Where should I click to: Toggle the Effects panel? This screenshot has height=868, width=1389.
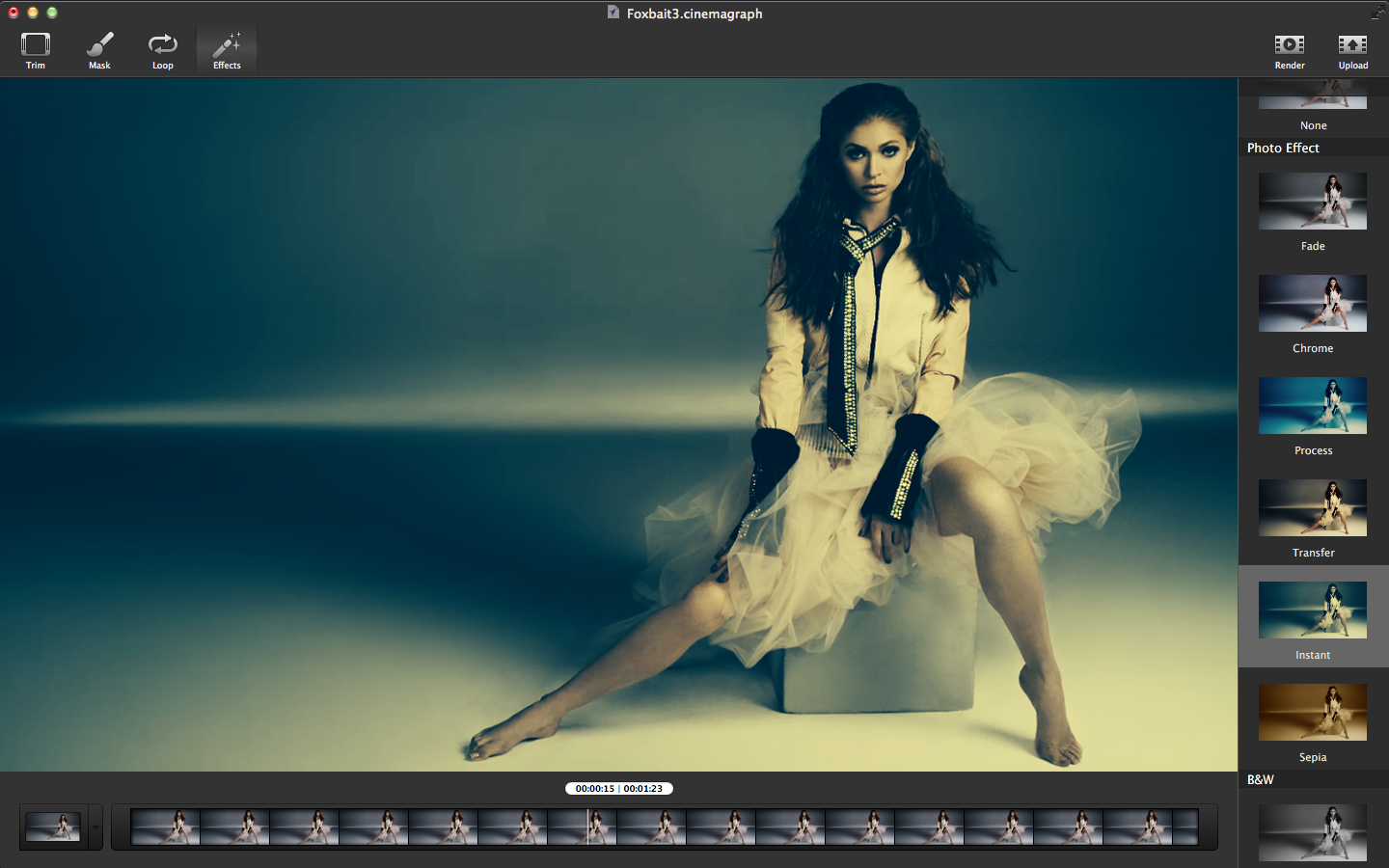click(227, 50)
